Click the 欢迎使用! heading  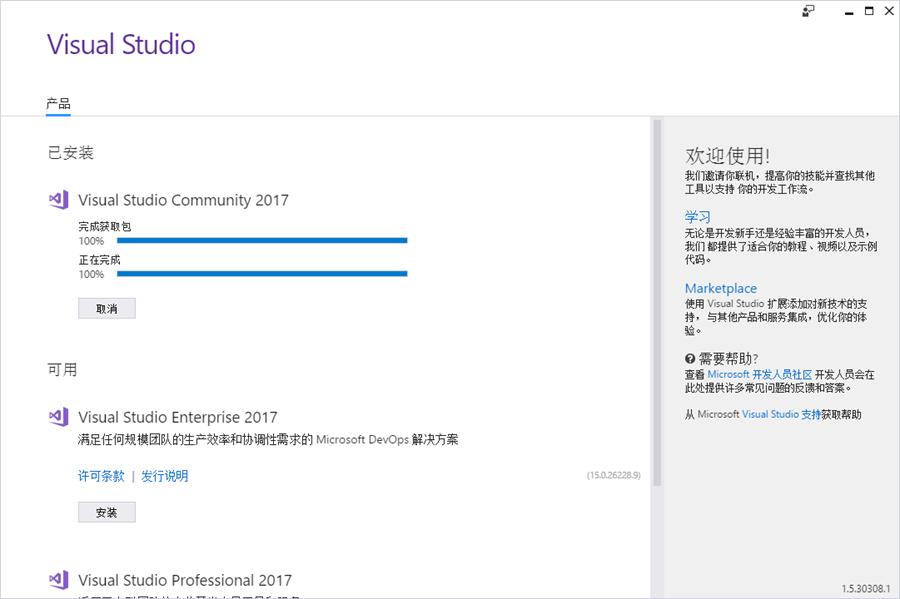click(x=727, y=155)
